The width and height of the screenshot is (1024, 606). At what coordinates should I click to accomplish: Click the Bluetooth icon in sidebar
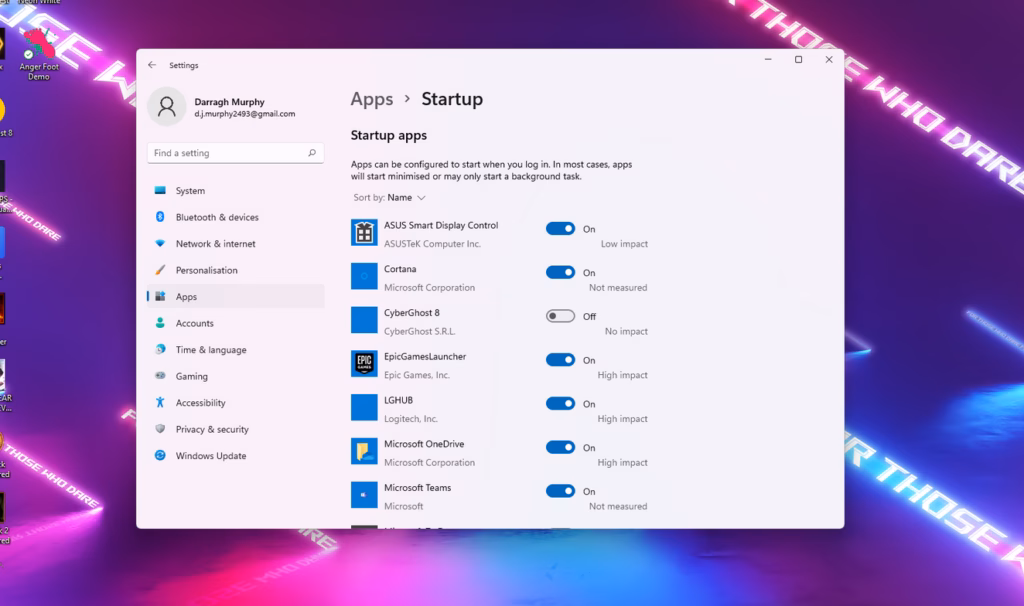click(x=160, y=217)
